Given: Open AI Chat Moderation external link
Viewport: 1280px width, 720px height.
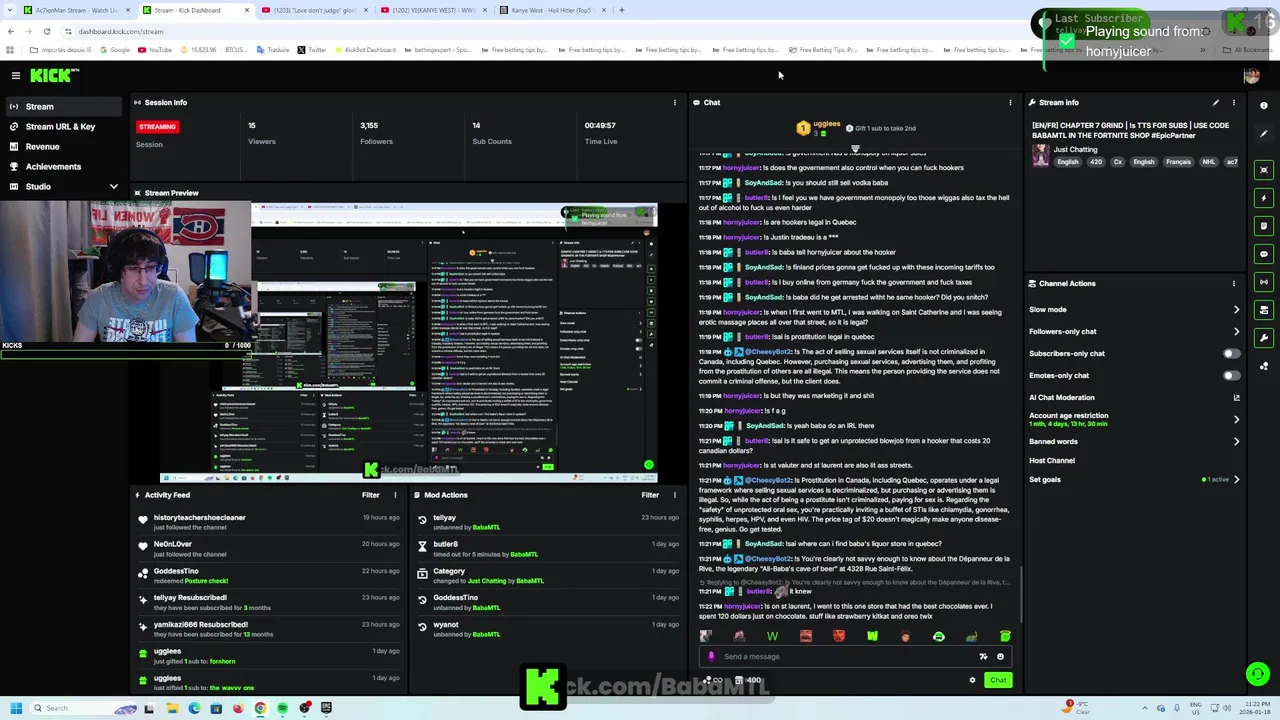Looking at the screenshot, I should pos(1236,397).
